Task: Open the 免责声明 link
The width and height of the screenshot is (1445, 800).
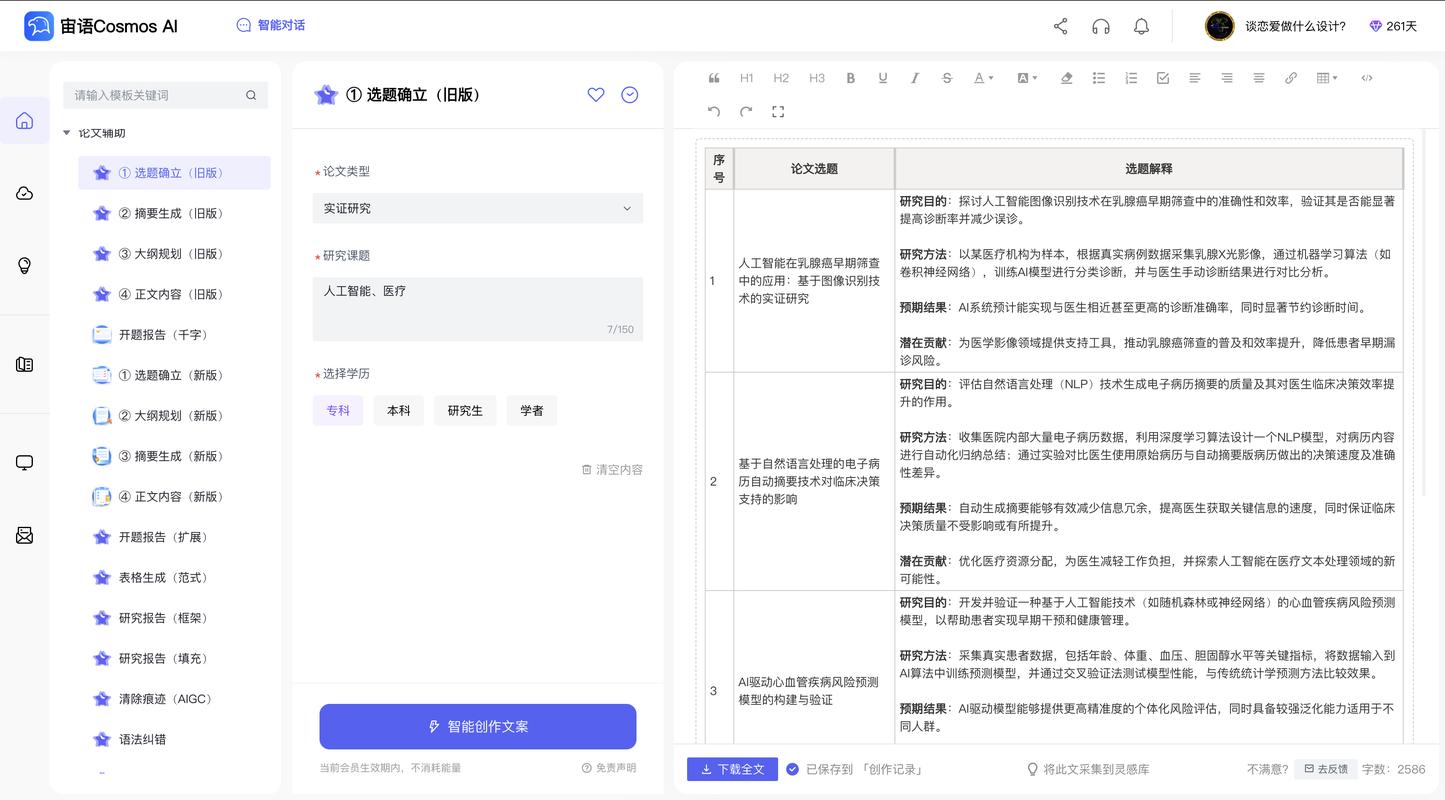Action: (x=609, y=768)
